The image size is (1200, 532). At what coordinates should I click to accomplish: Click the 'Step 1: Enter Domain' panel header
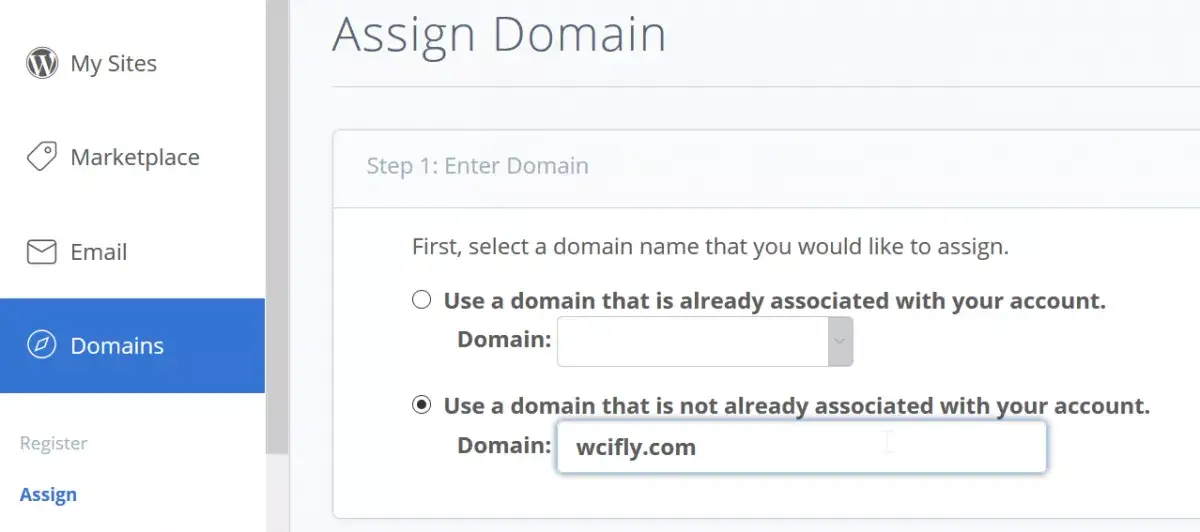point(766,166)
